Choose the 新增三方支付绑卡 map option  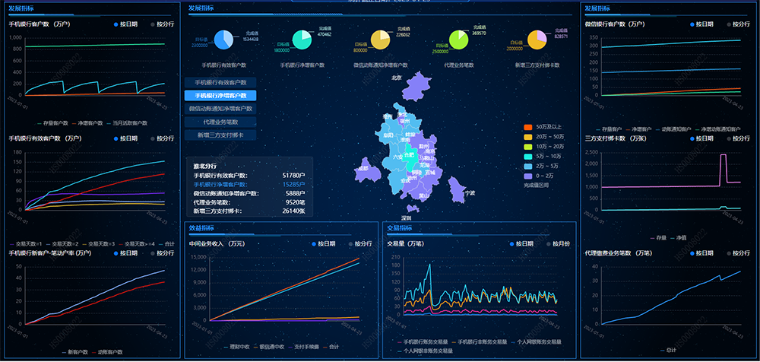pos(221,135)
